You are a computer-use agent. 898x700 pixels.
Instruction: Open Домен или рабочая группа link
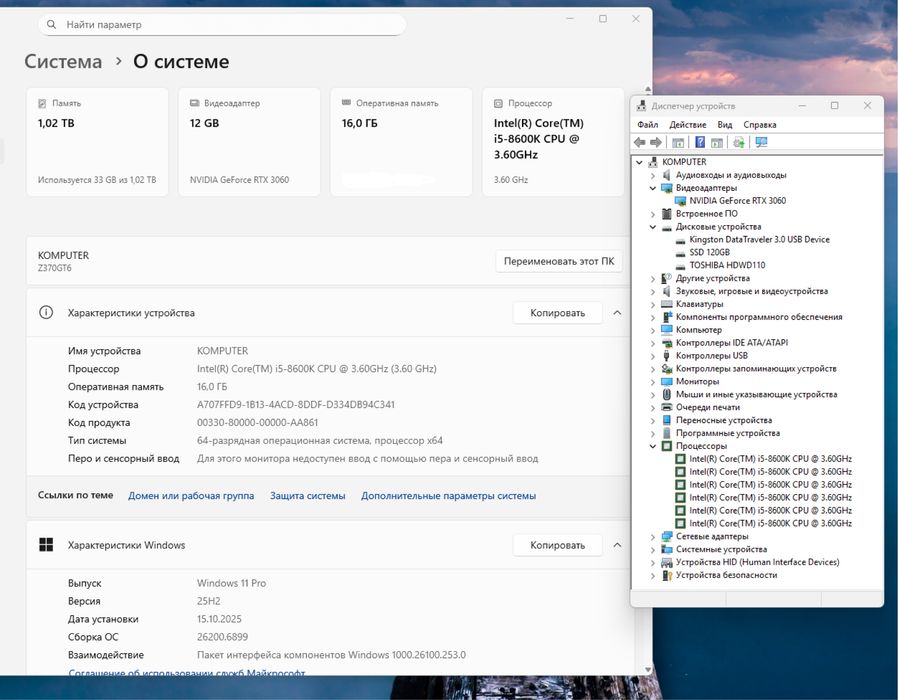pos(191,495)
